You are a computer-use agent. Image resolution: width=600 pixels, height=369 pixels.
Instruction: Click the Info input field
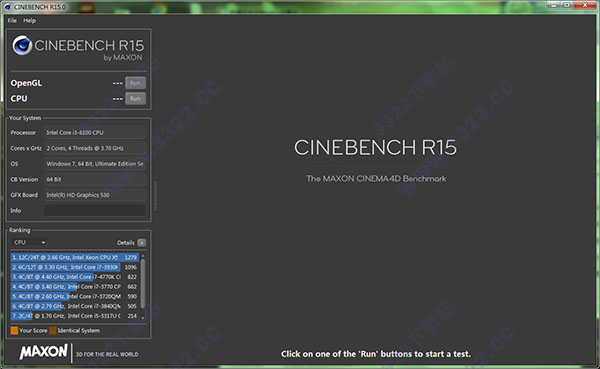pyautogui.click(x=95, y=211)
